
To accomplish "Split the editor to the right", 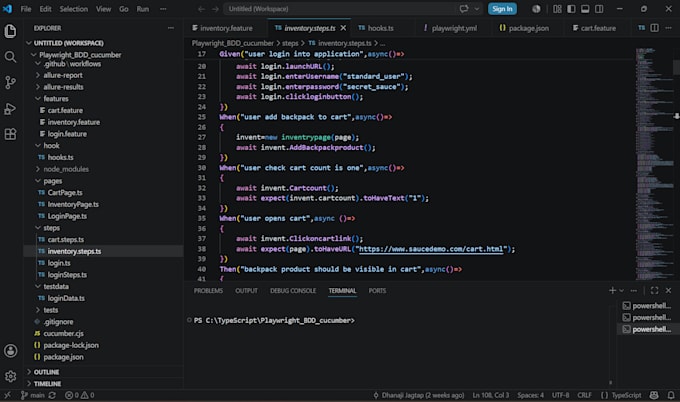I will tap(654, 28).
